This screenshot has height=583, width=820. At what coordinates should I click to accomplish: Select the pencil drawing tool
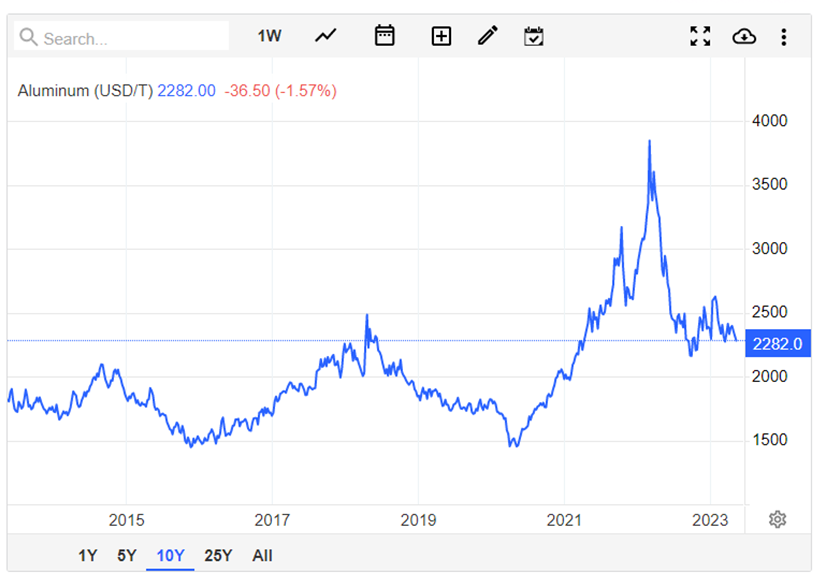(488, 37)
